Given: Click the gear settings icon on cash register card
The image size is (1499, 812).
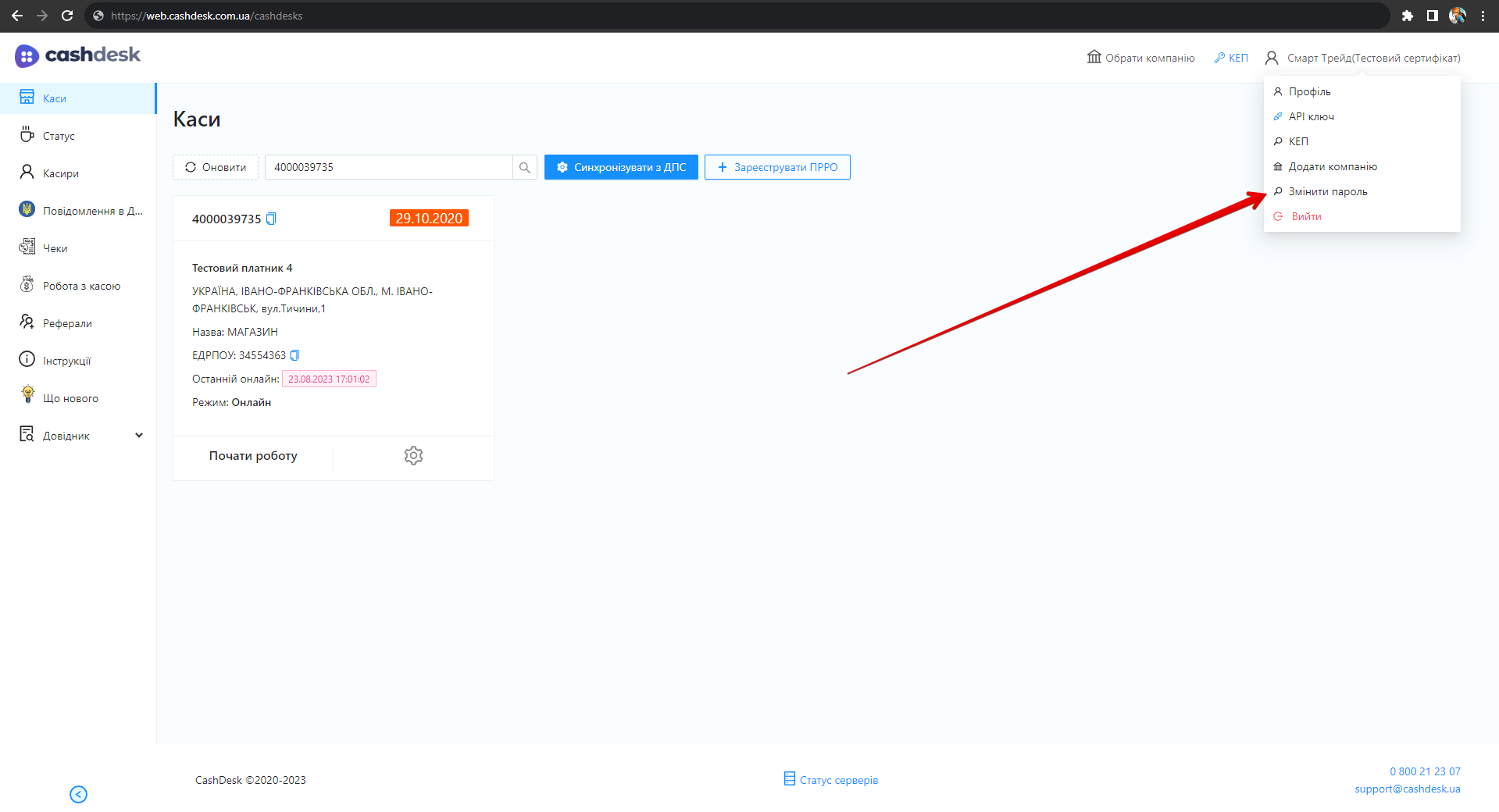Looking at the screenshot, I should pos(413,456).
